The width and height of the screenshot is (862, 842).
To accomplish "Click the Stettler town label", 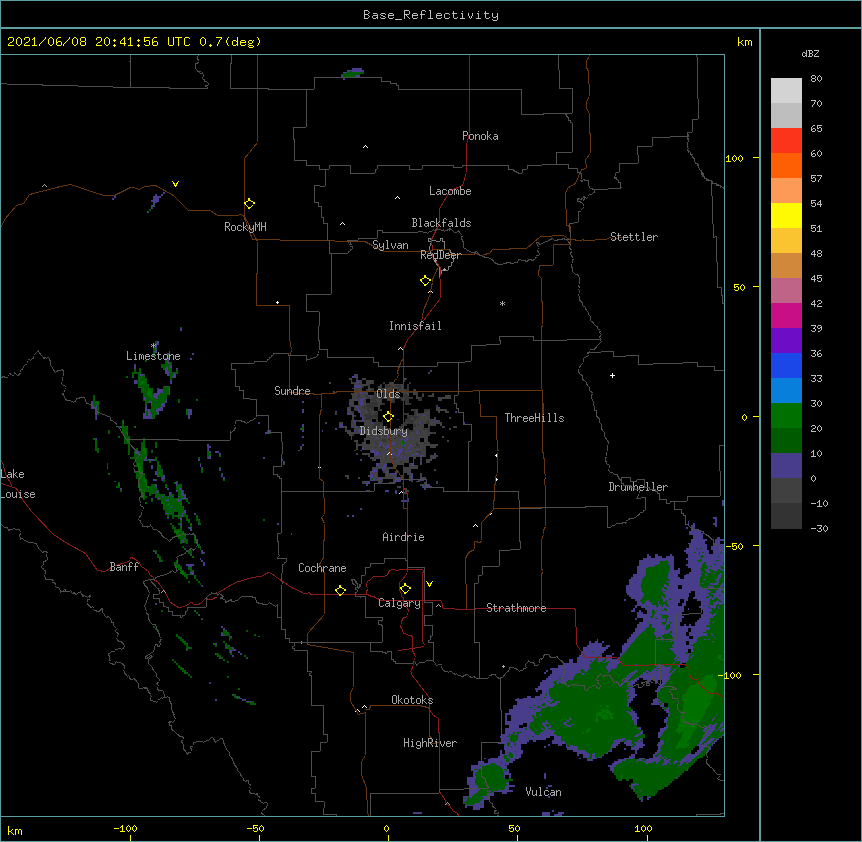I will [634, 237].
